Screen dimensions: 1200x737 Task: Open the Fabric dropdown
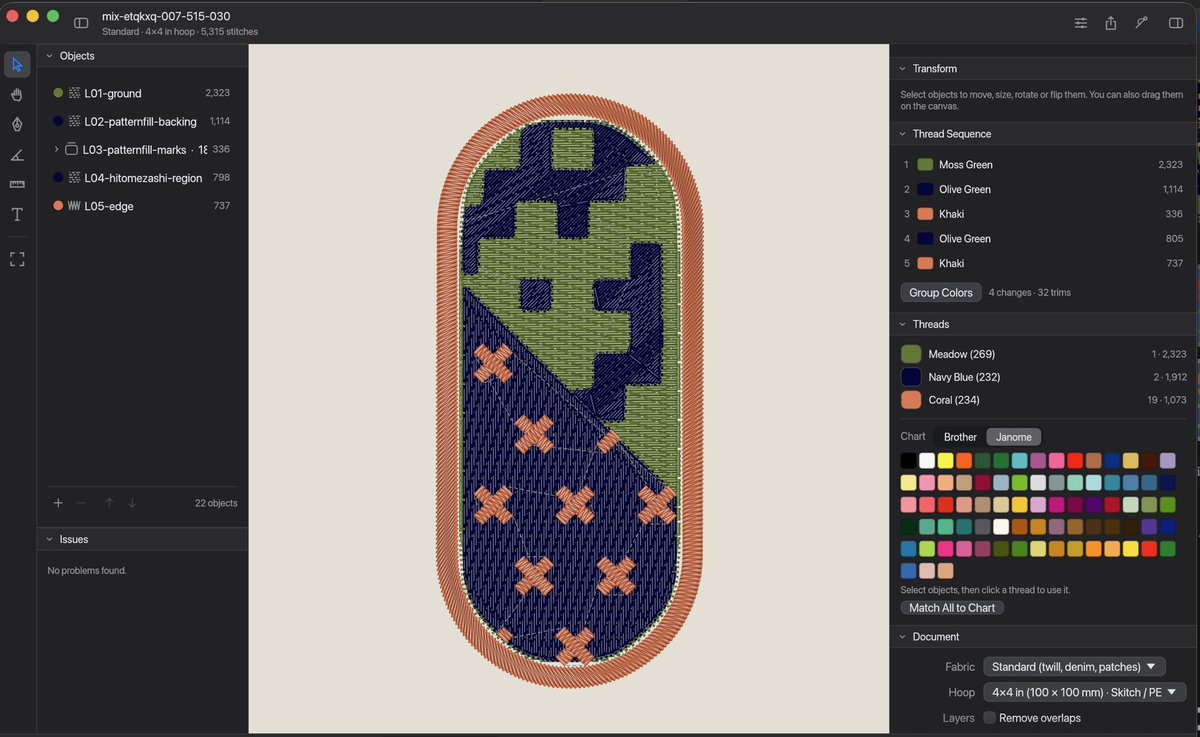pos(1074,667)
